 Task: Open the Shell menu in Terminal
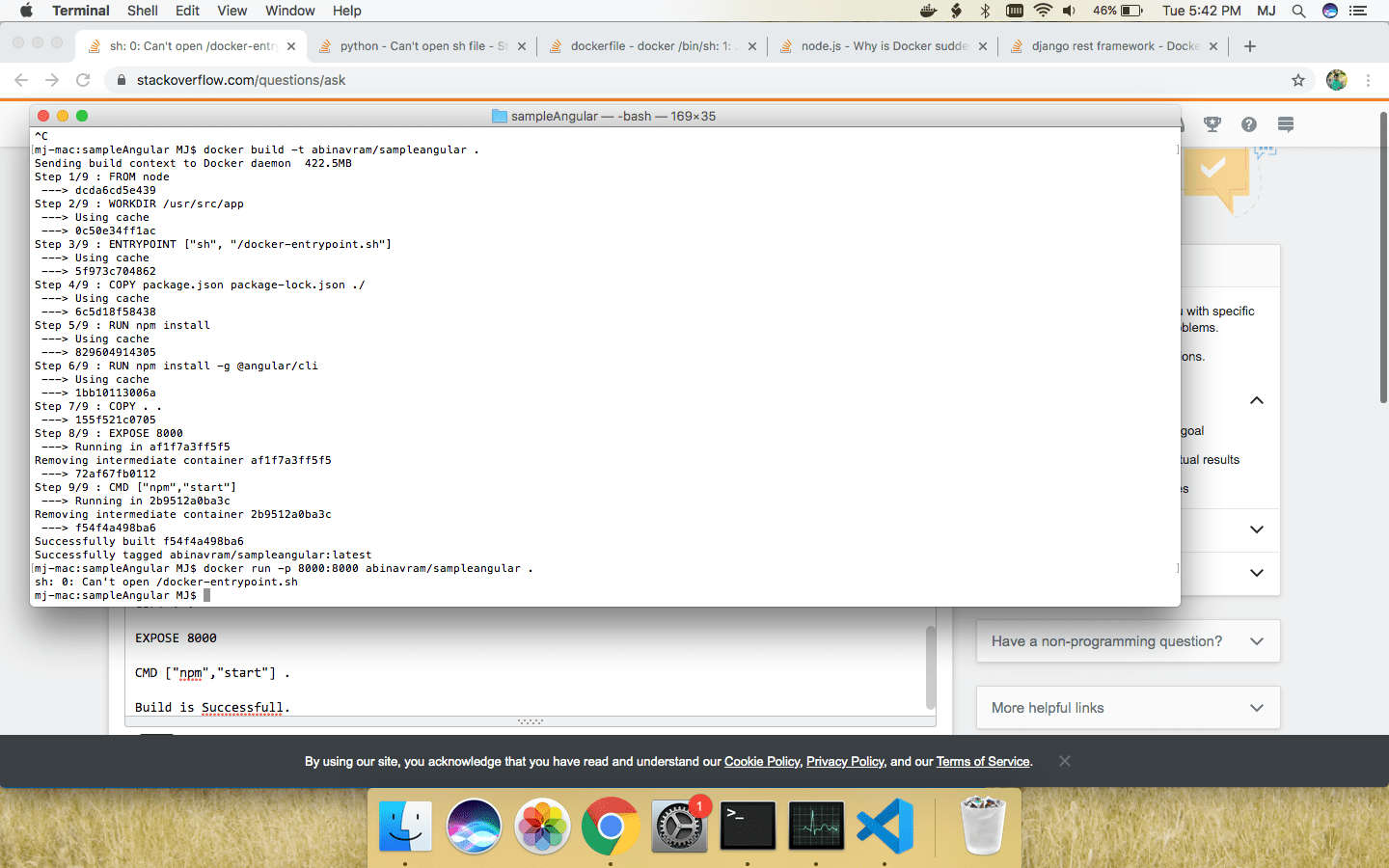tap(142, 11)
